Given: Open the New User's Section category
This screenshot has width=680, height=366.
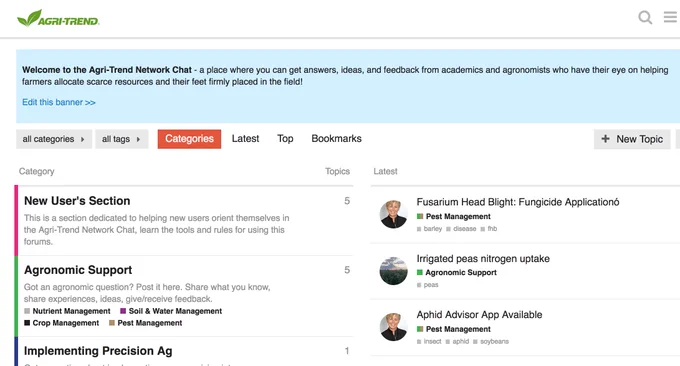Looking at the screenshot, I should coord(77,201).
